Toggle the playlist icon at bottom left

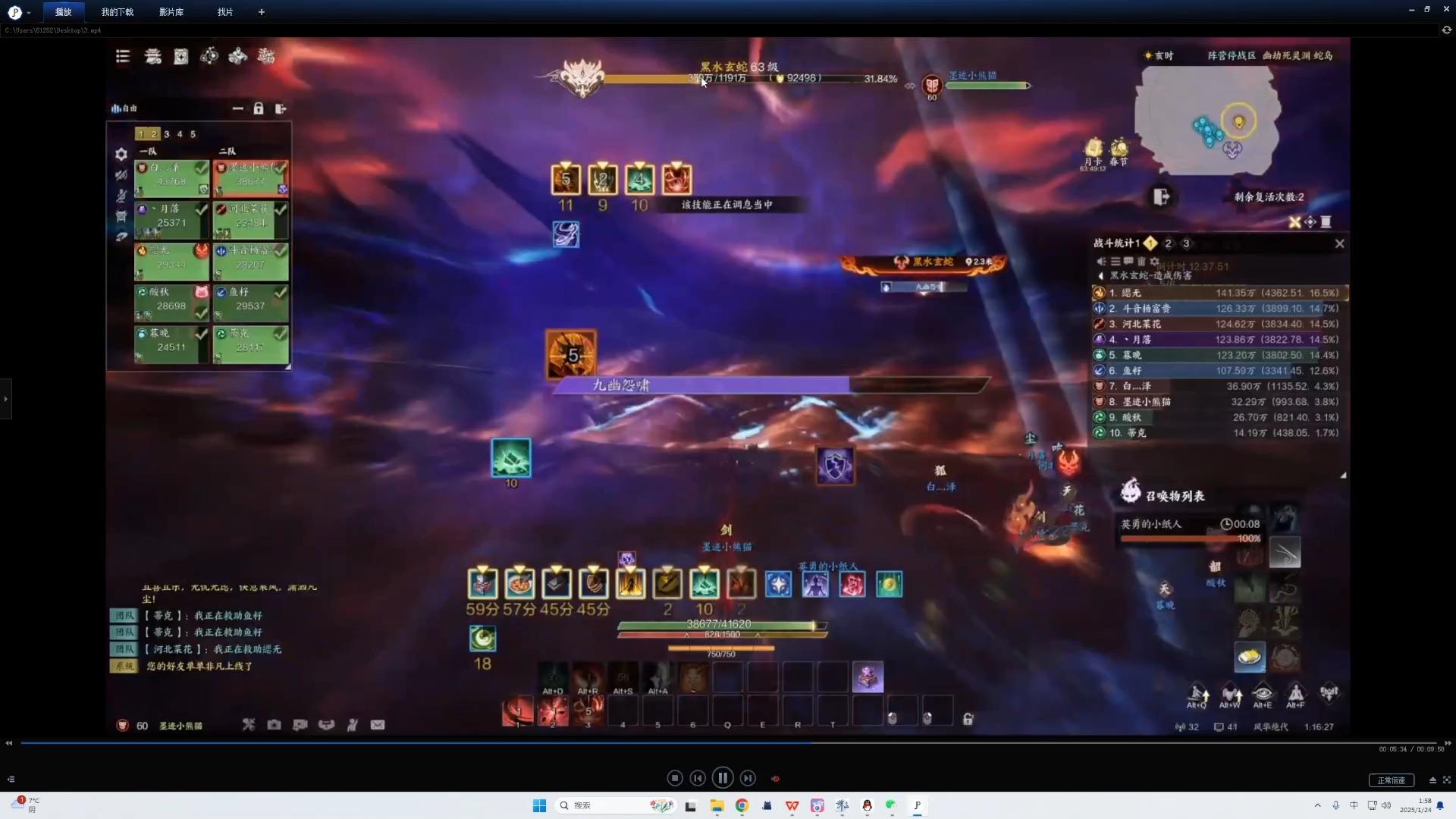[x=11, y=780]
